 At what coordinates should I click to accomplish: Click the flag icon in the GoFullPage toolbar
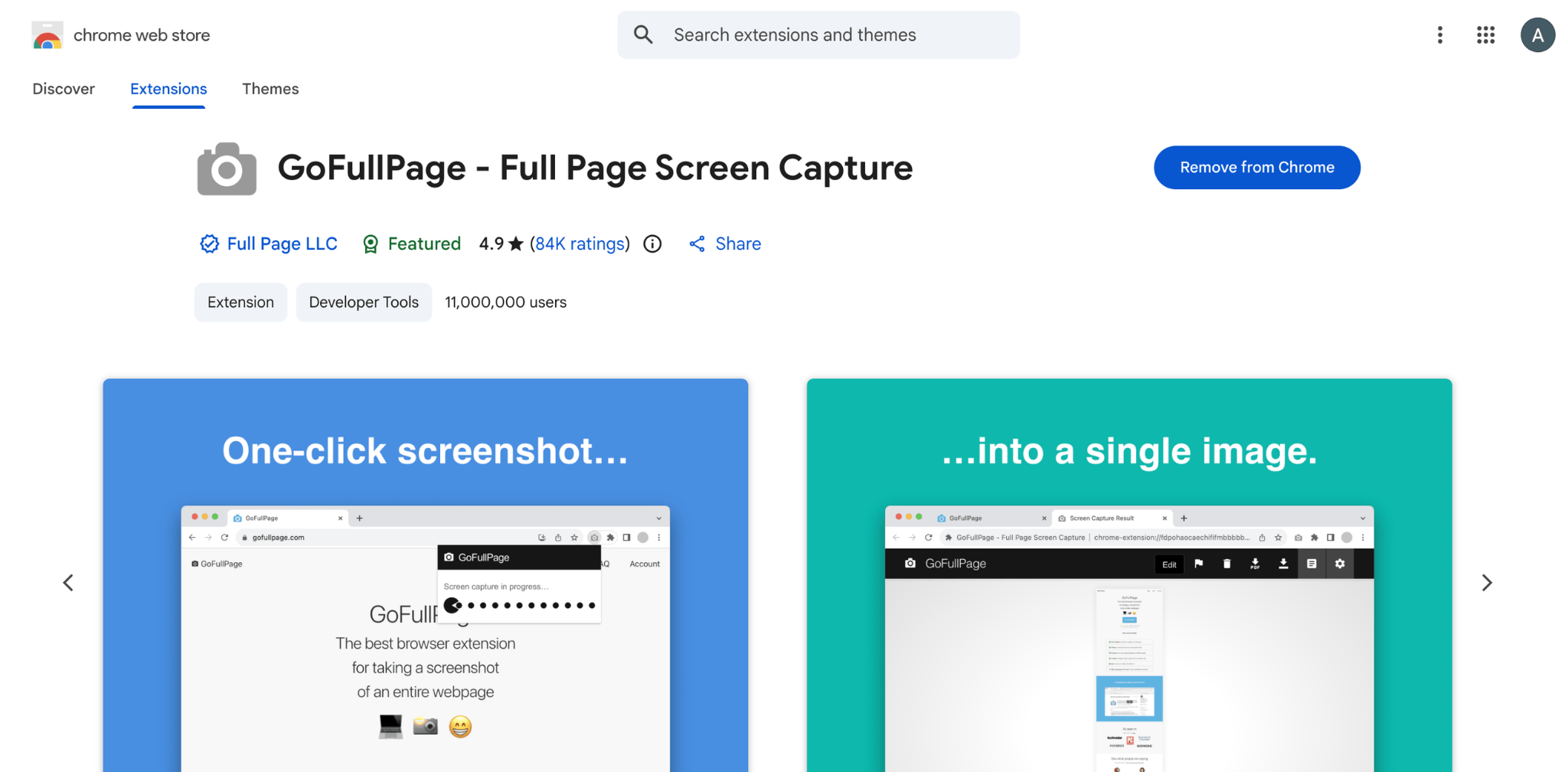(1200, 564)
